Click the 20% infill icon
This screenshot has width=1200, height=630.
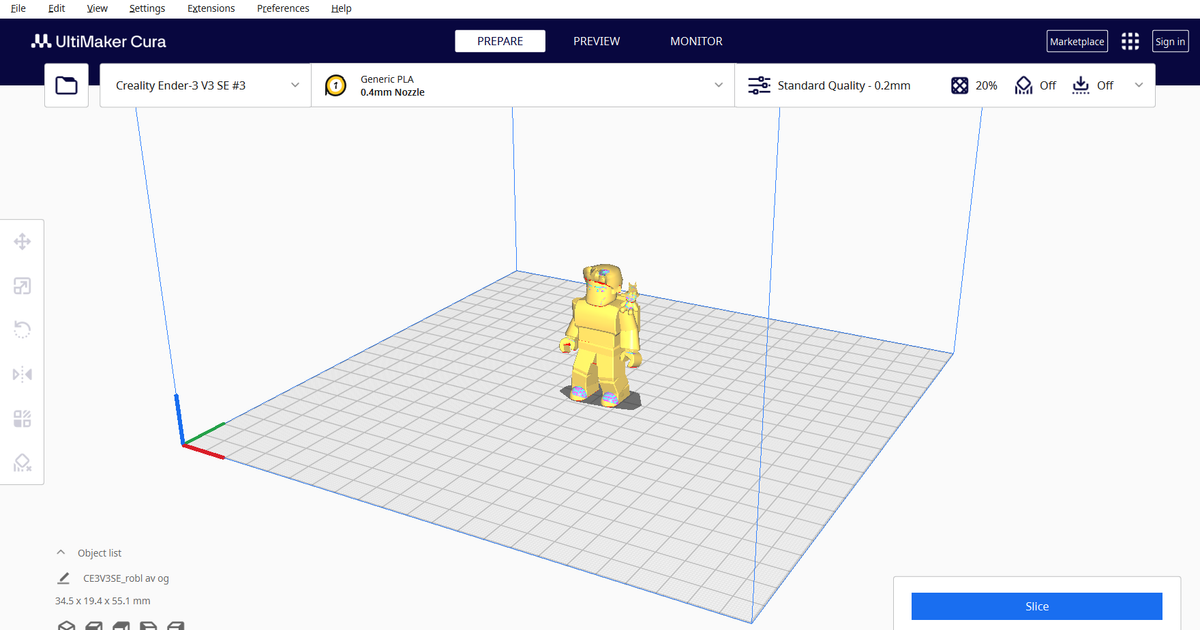coord(959,86)
